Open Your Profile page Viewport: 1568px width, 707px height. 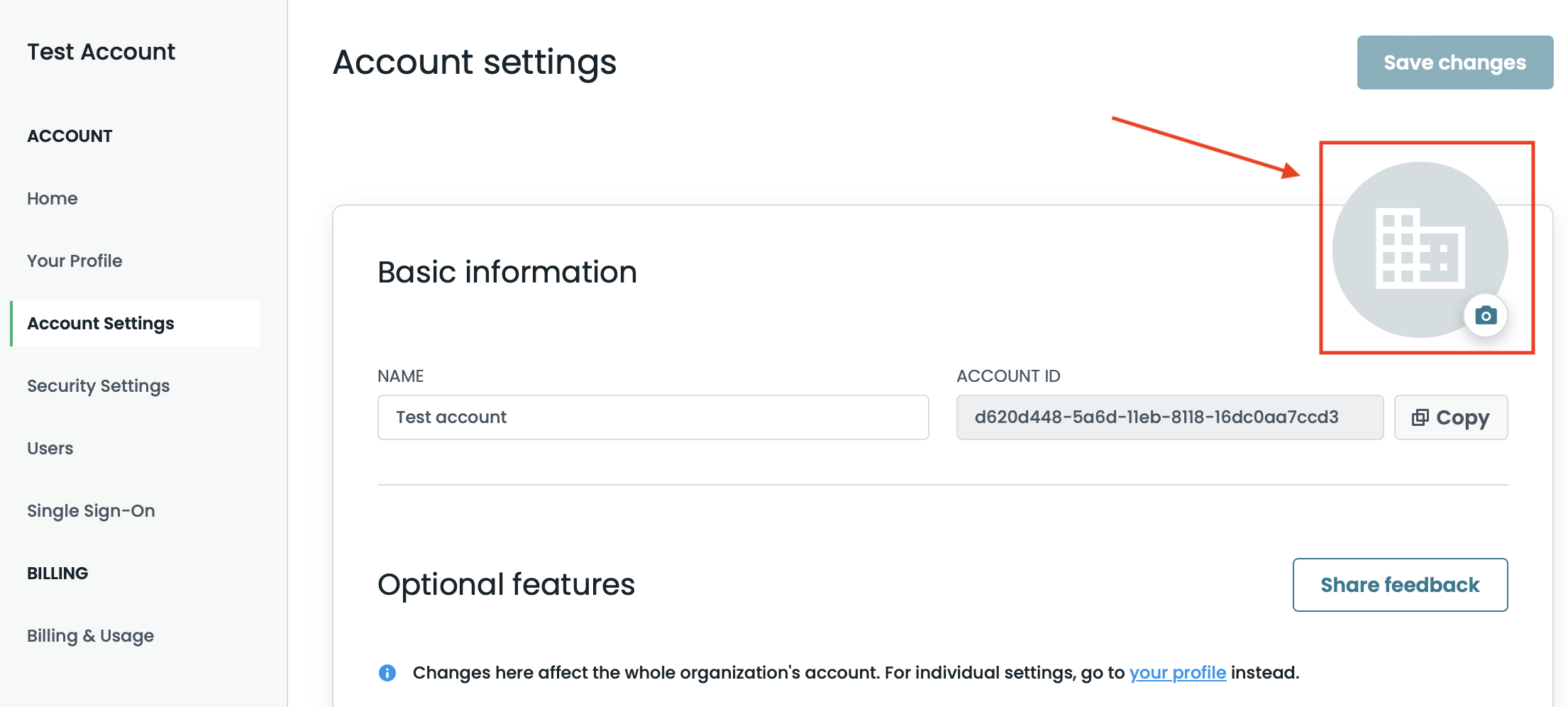pos(74,261)
